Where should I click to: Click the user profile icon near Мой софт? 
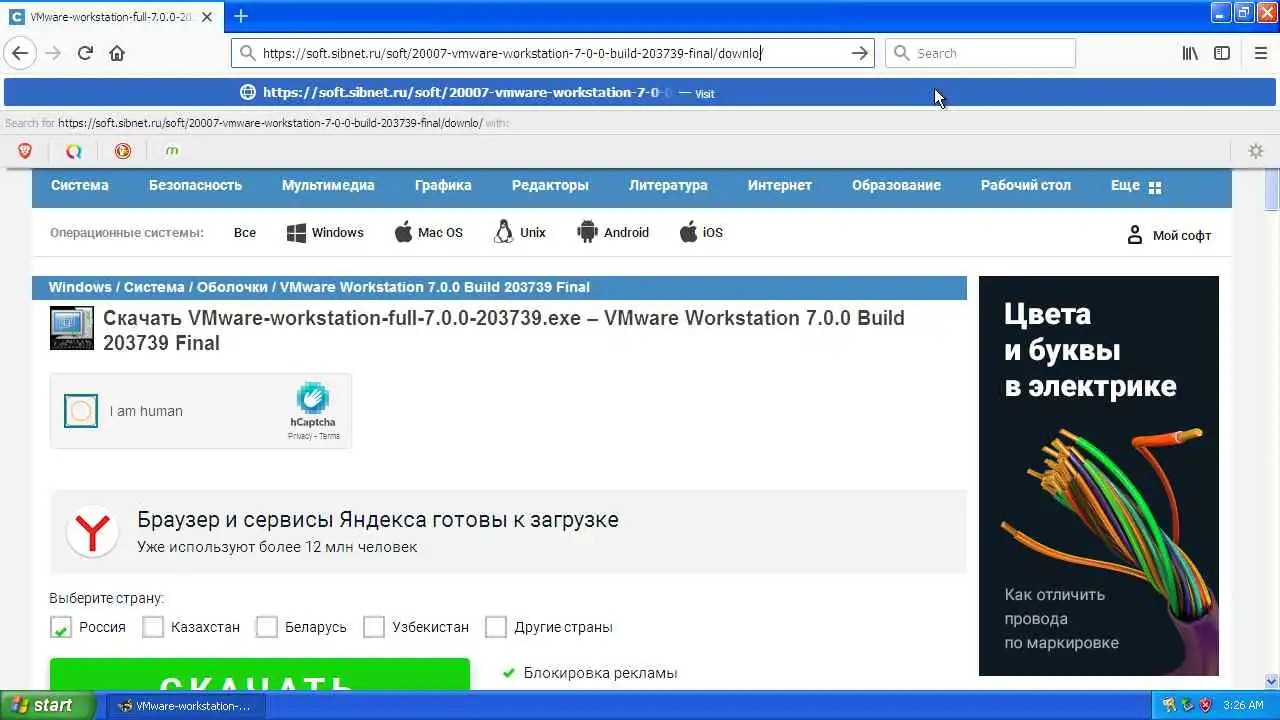[x=1135, y=235]
